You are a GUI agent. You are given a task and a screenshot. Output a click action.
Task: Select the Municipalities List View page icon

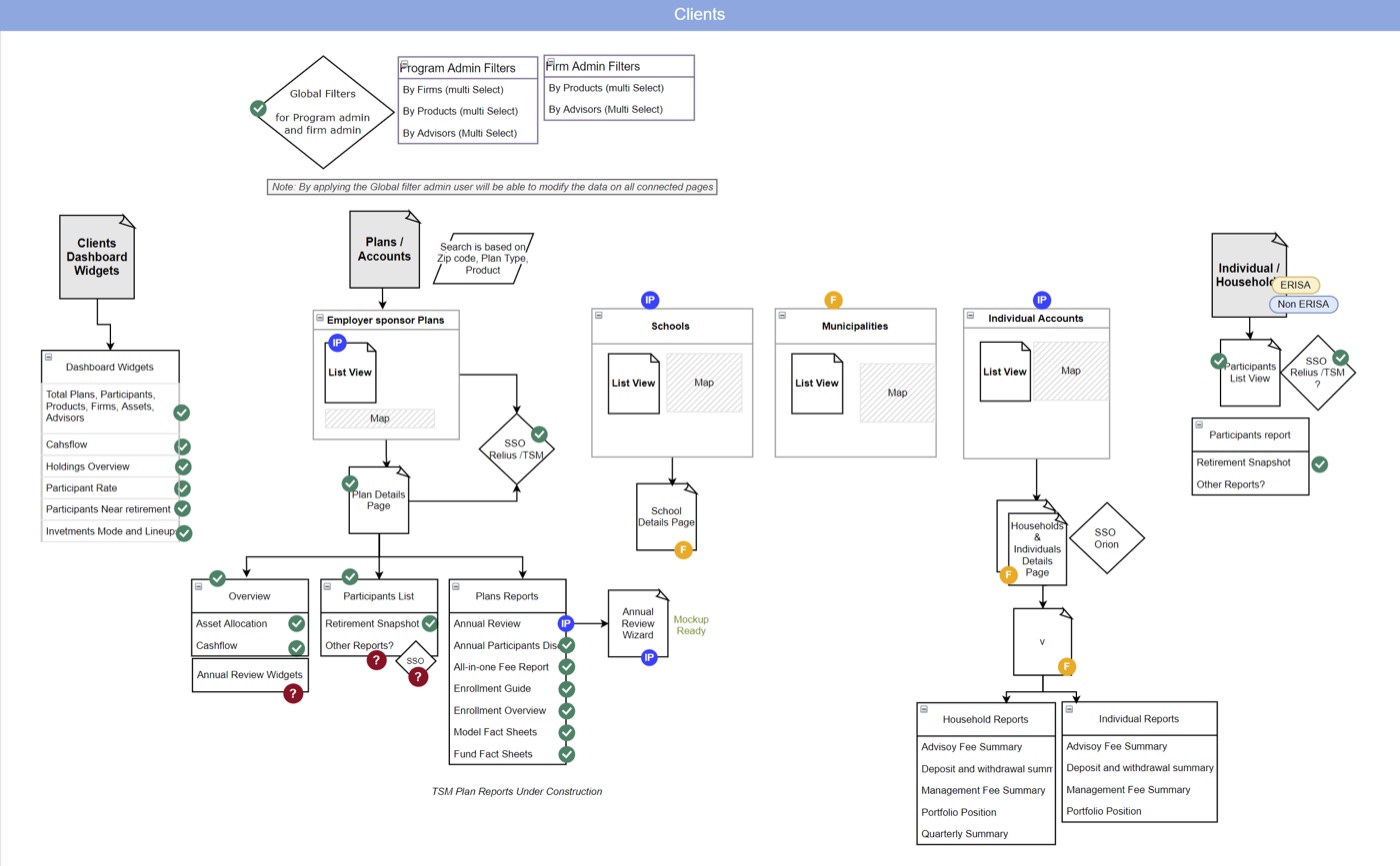817,383
